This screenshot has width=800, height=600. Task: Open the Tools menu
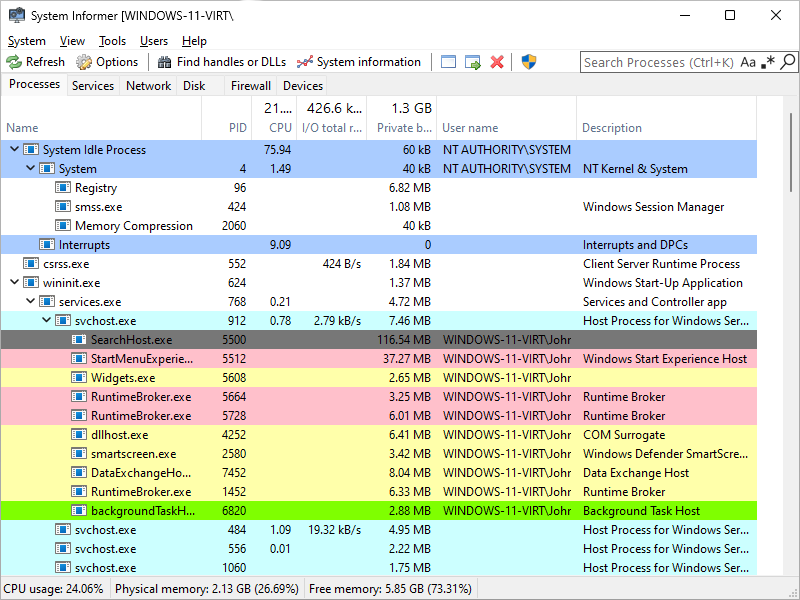tap(112, 41)
